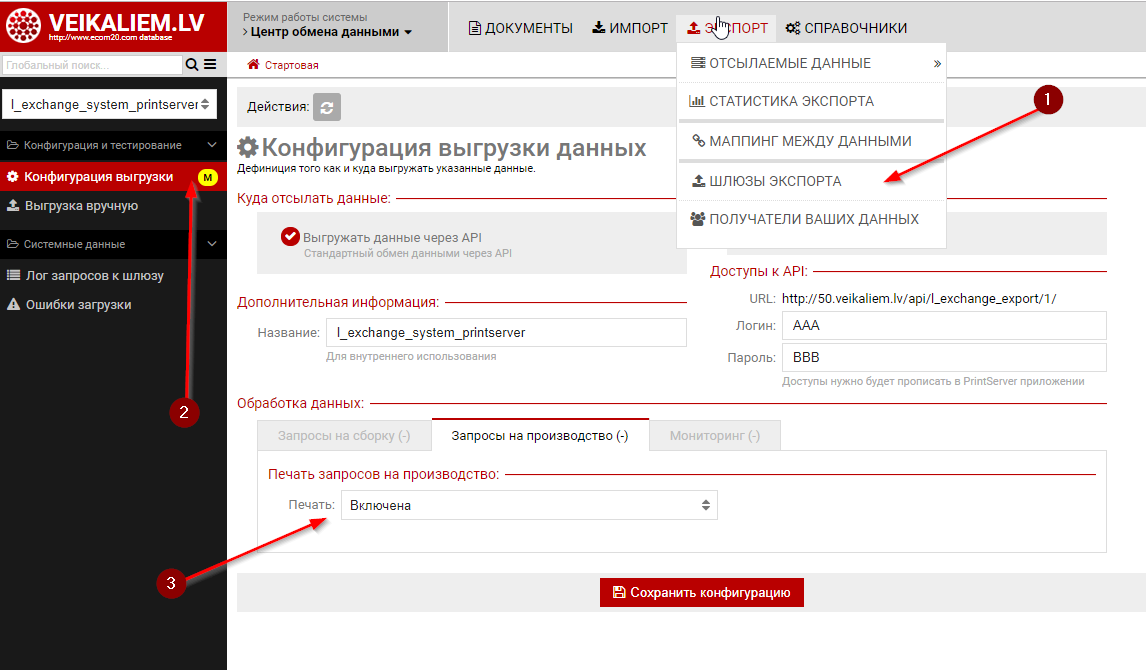Choose Шлюзы экспорта from the export menu
This screenshot has height=670, width=1146.
pos(774,181)
